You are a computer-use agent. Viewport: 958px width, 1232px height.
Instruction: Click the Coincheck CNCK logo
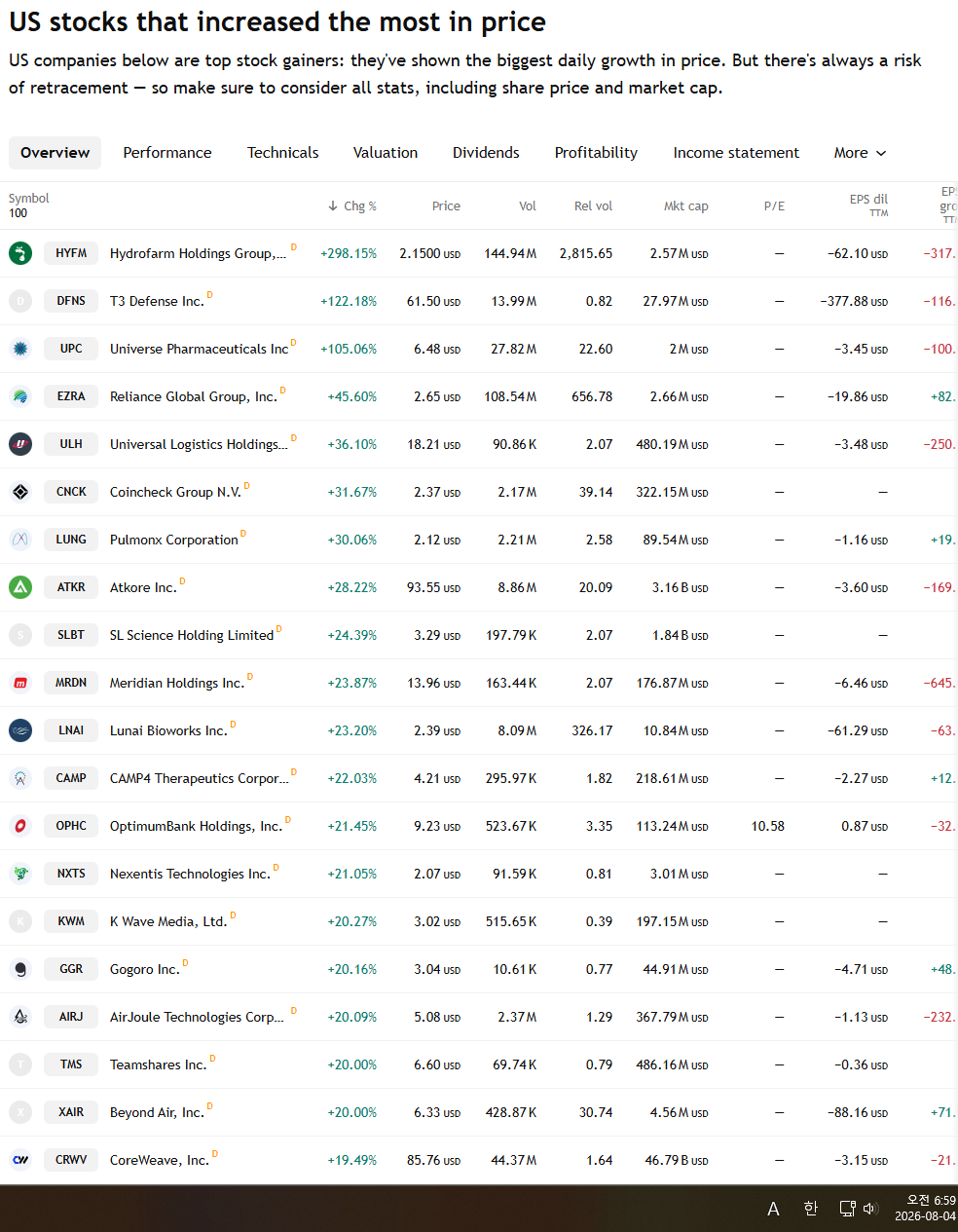pyautogui.click(x=20, y=492)
